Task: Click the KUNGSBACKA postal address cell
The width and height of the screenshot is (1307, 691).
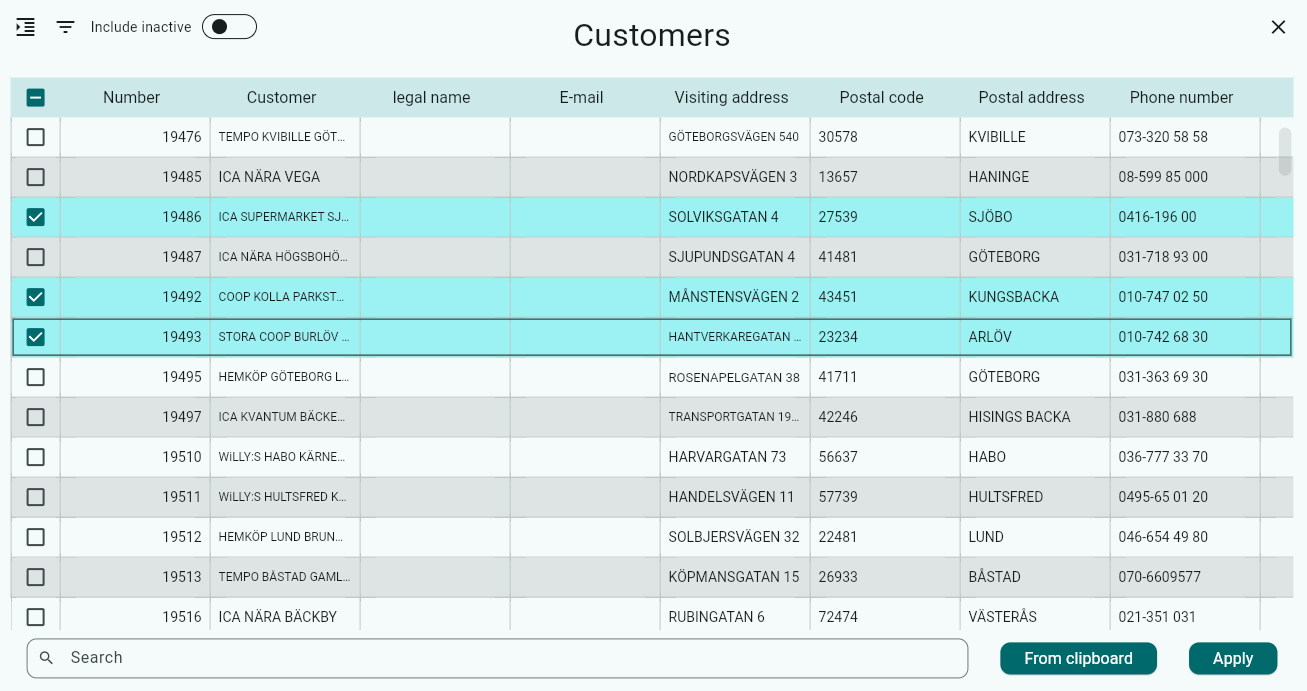Action: [1035, 297]
